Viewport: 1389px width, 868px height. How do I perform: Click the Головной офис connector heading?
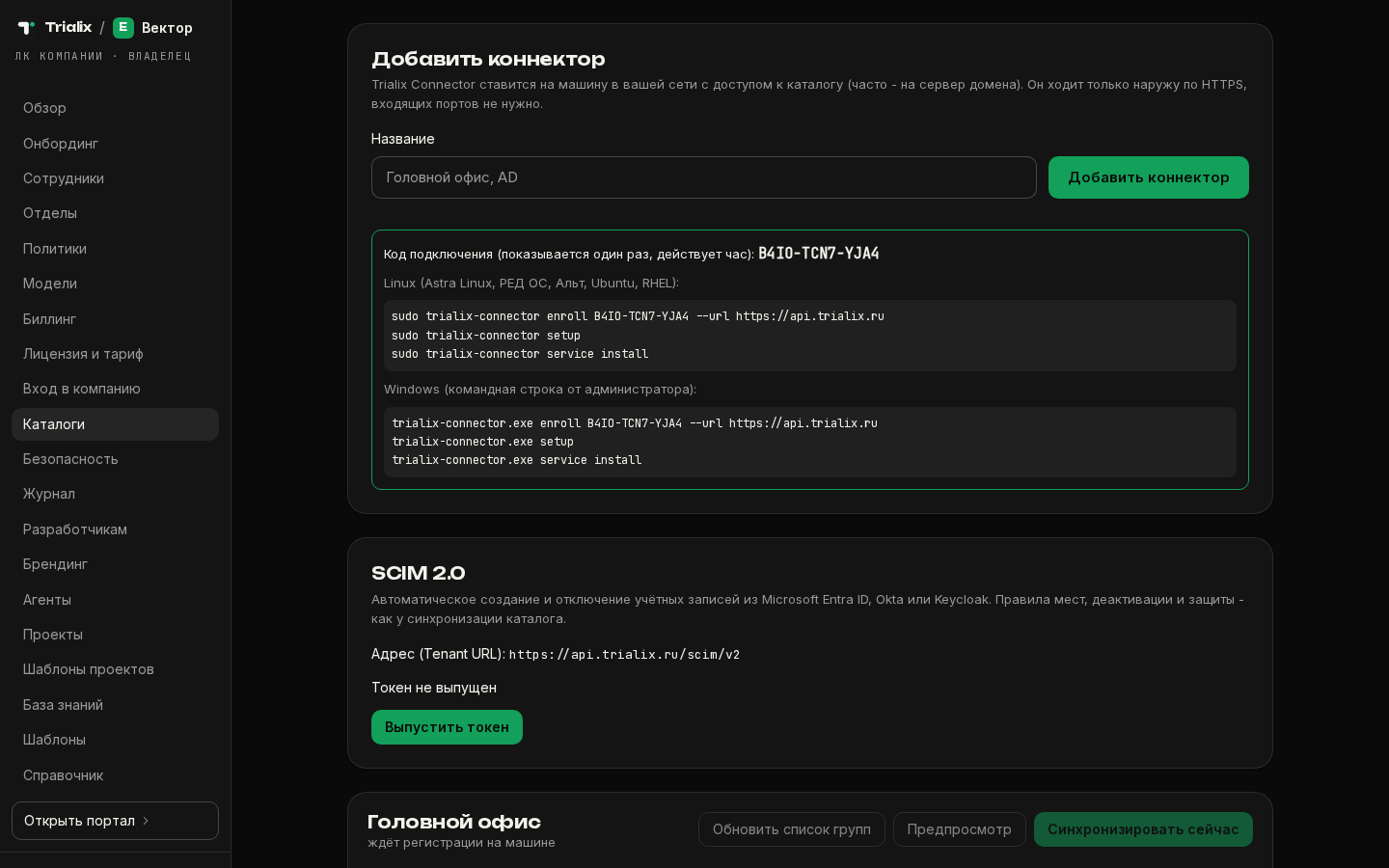454,822
